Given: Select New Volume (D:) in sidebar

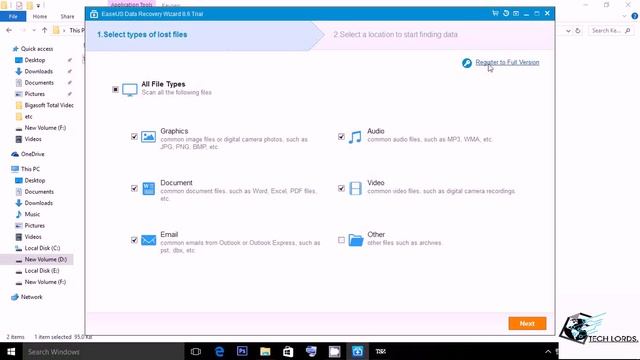Looking at the screenshot, I should pos(45,260).
